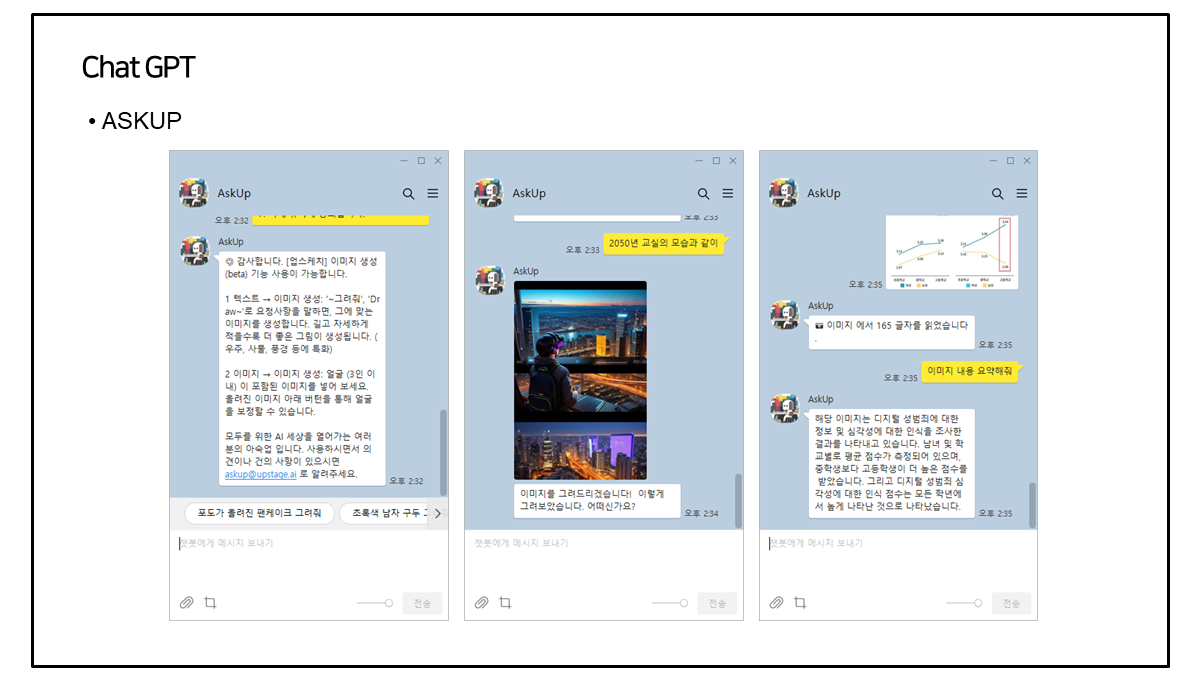Open search in the left AskUp window
This screenshot has height=675, width=1200.
coord(408,194)
